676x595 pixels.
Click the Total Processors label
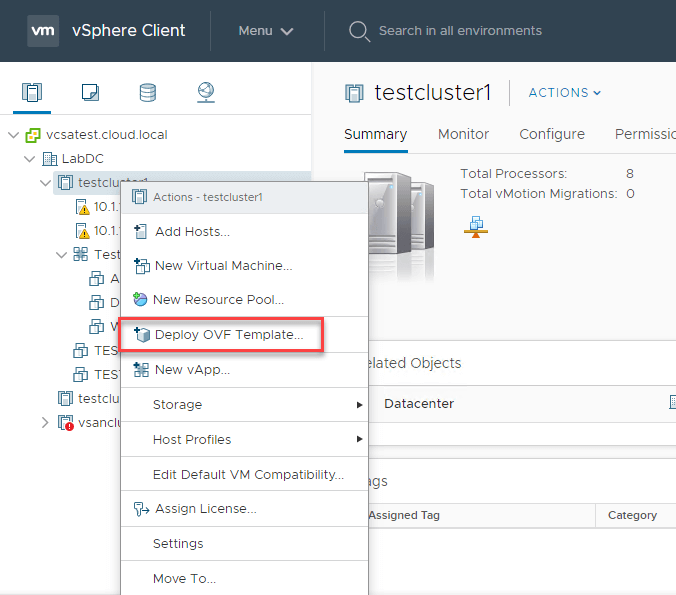[513, 174]
